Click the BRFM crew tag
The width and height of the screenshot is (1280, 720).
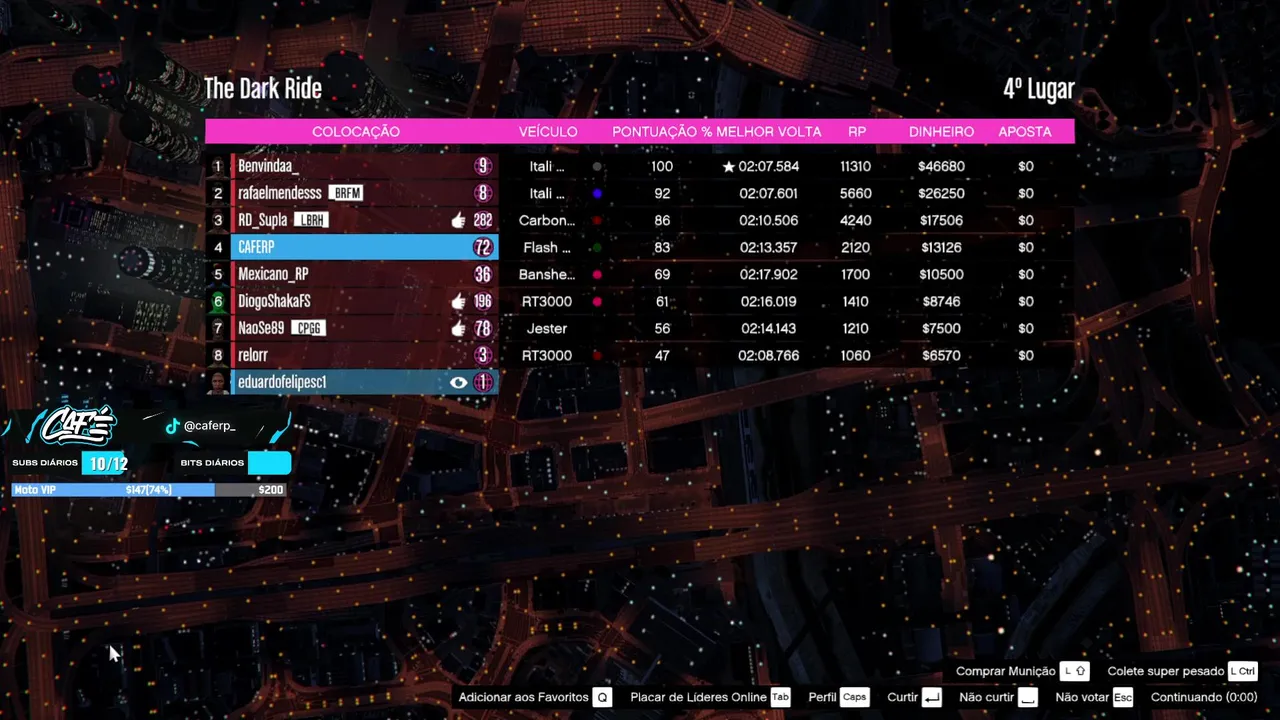tap(346, 193)
